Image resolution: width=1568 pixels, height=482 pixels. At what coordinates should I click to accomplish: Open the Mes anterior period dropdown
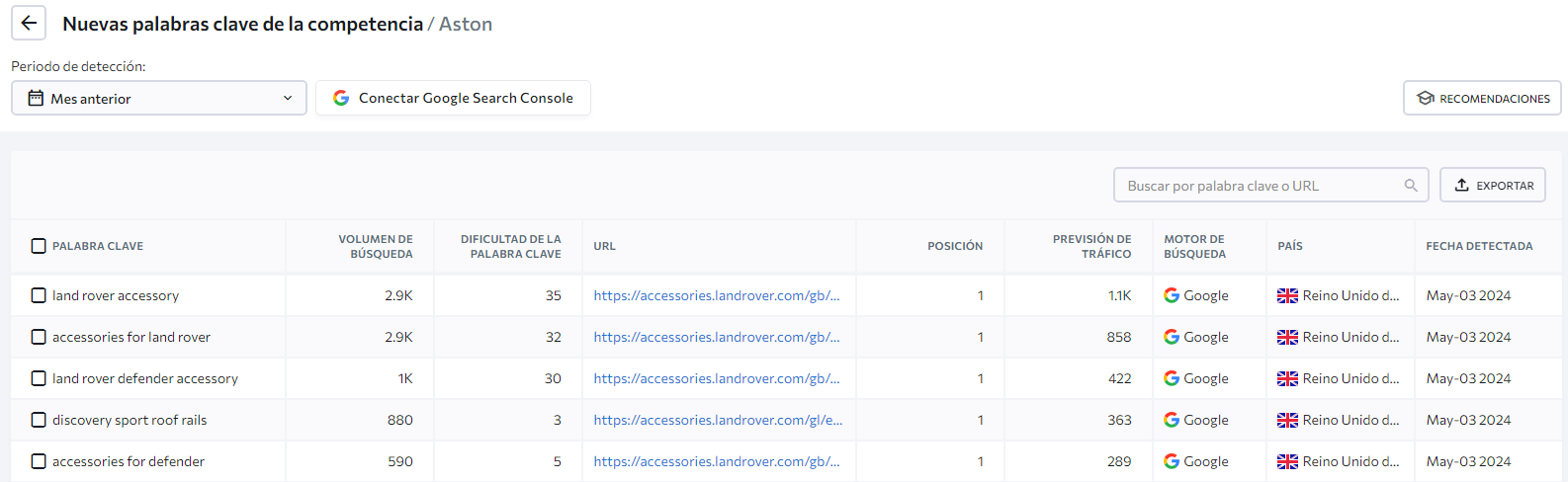[159, 98]
